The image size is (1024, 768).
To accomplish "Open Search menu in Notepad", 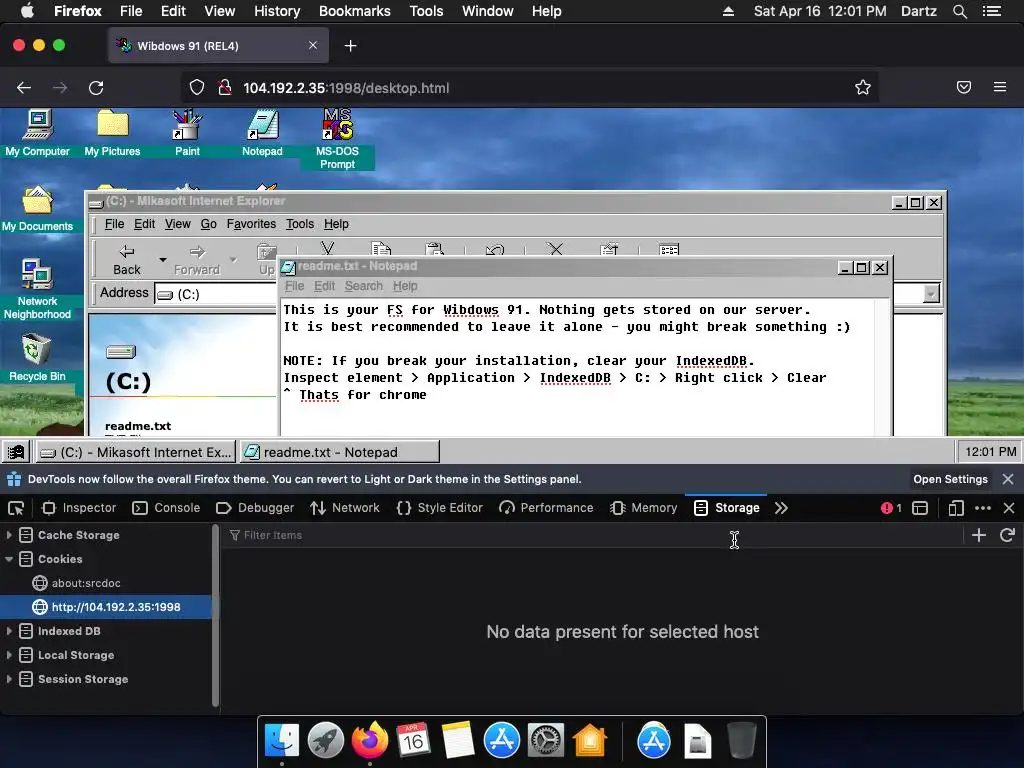I will 364,286.
